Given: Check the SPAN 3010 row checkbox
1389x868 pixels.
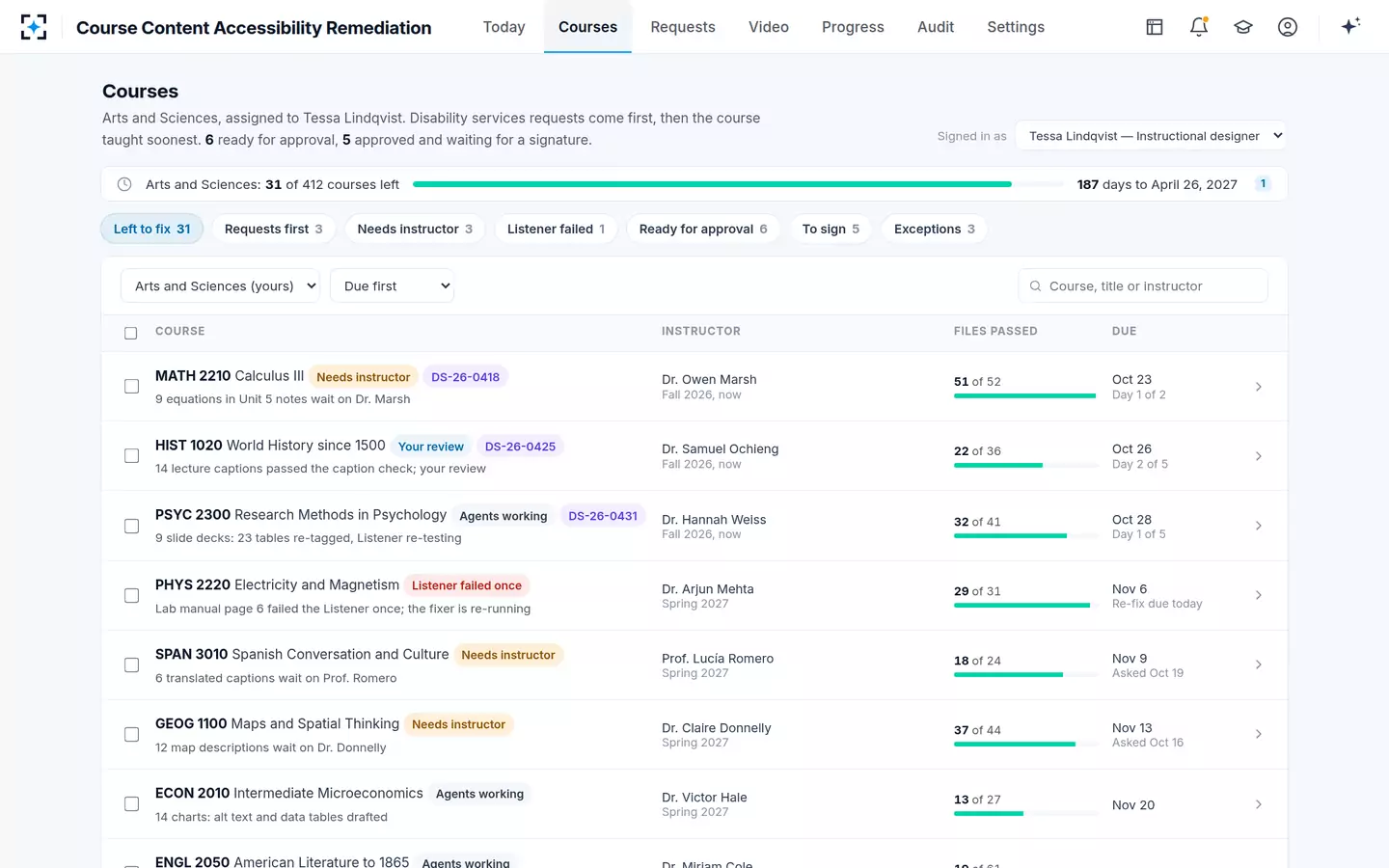Looking at the screenshot, I should [131, 665].
